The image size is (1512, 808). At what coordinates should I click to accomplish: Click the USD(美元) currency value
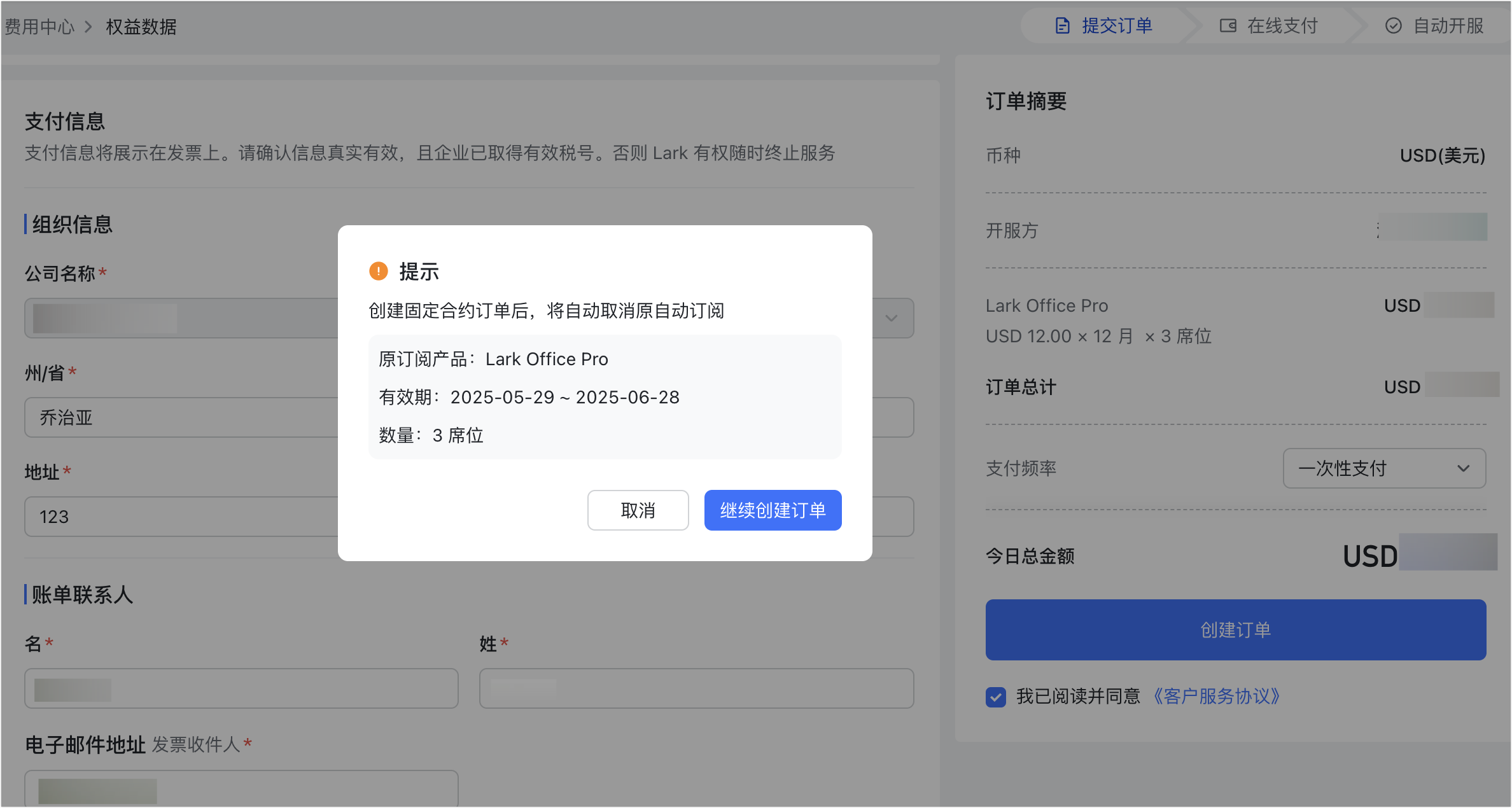point(1443,155)
